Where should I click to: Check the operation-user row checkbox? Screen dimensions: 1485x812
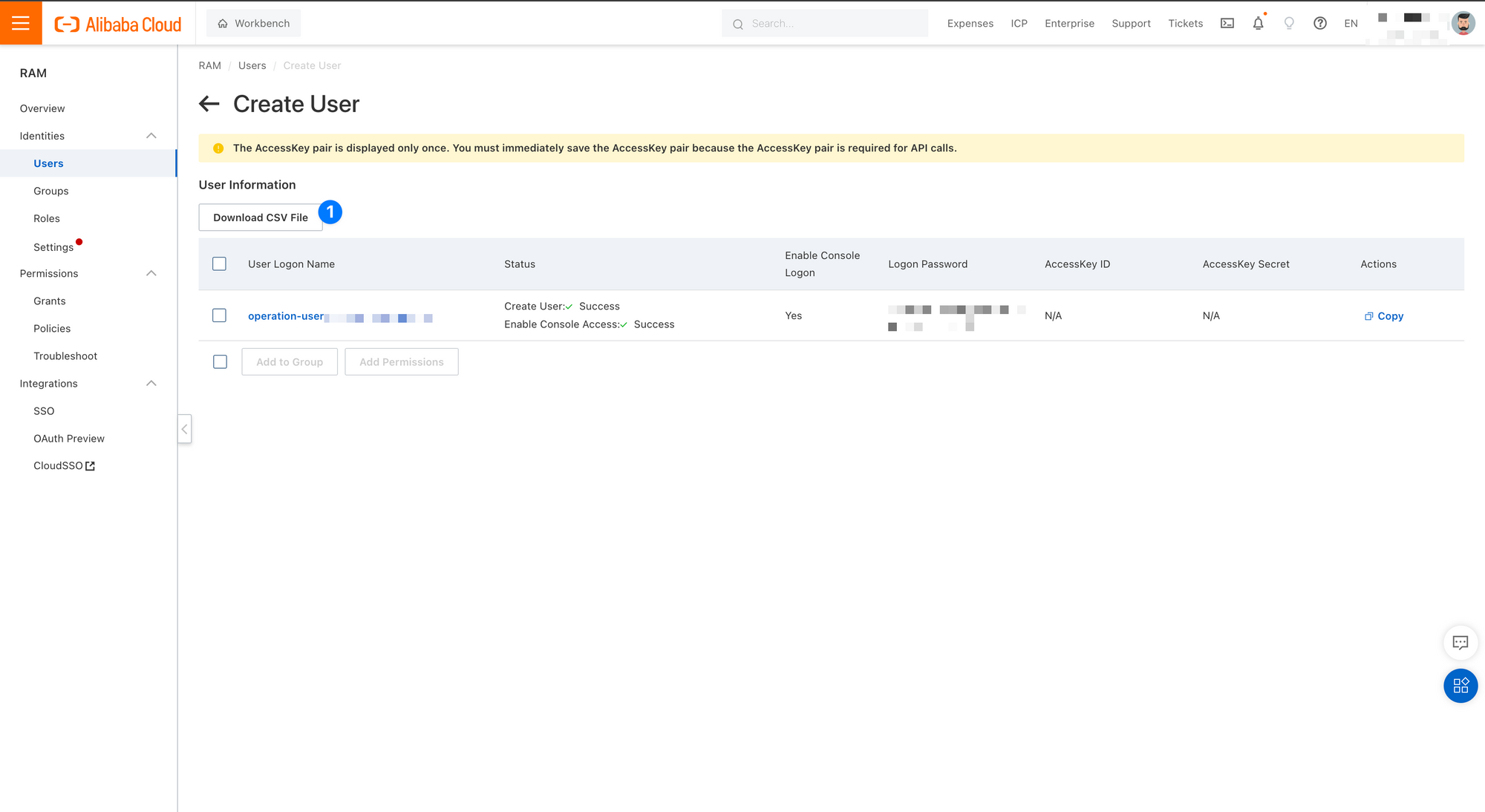(x=219, y=315)
